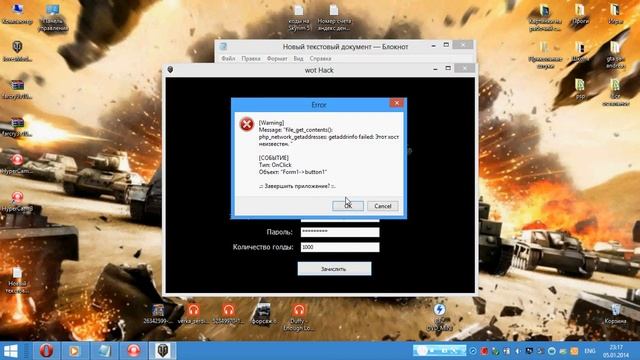Open the Duffy - Enough Lo... audio file
The image size is (640, 360).
tap(299, 317)
